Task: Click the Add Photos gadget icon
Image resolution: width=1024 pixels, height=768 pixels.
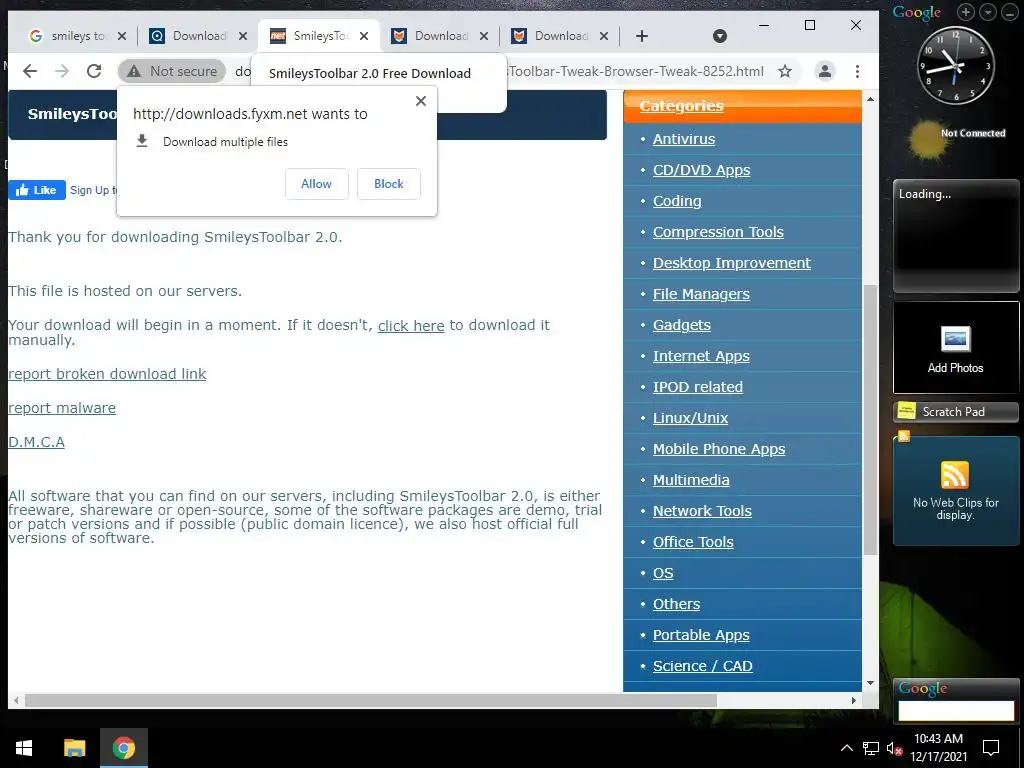Action: tap(955, 339)
